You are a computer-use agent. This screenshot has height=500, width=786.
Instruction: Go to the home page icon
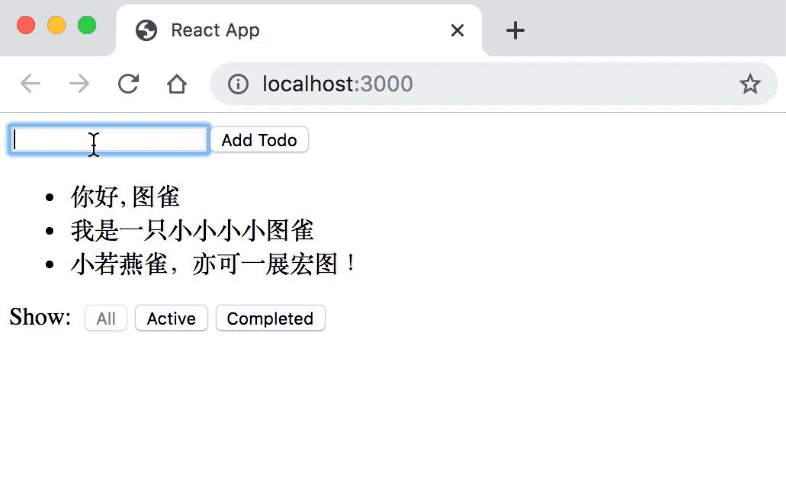pos(176,84)
